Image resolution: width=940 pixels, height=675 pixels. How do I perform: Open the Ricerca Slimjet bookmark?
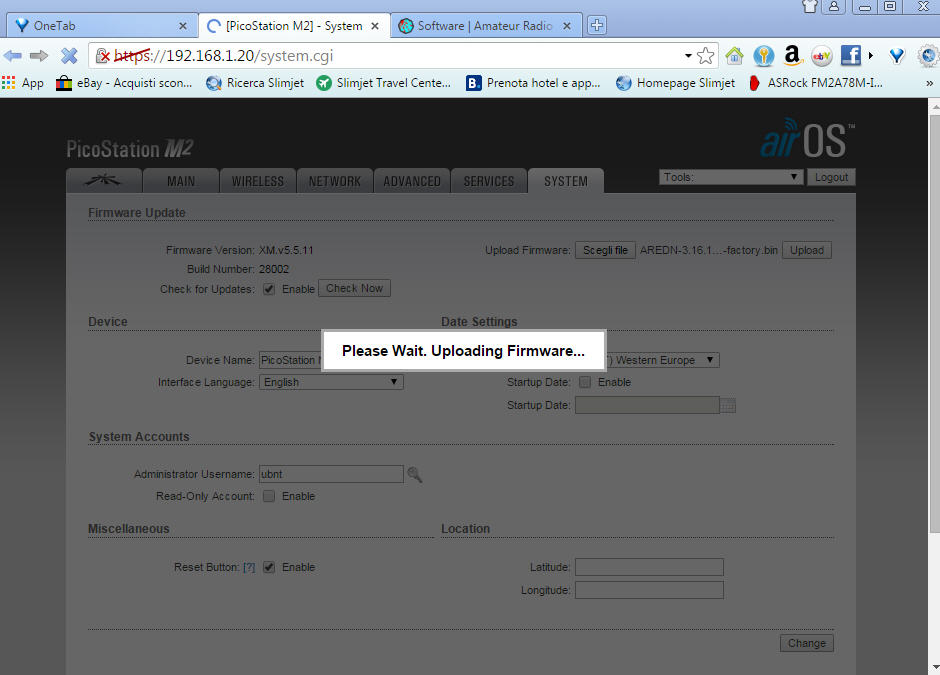255,83
